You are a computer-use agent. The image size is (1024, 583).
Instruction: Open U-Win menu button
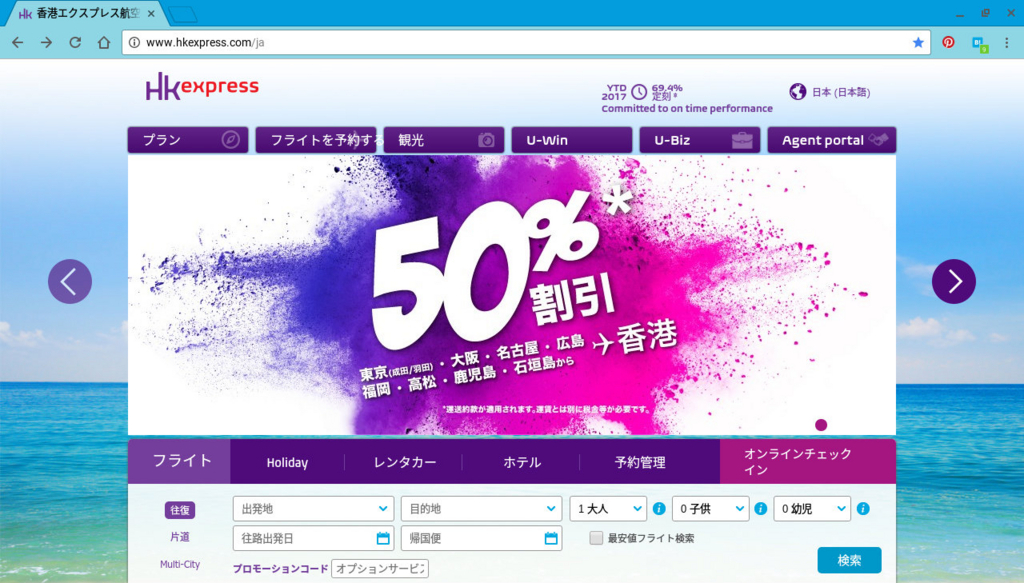[572, 140]
